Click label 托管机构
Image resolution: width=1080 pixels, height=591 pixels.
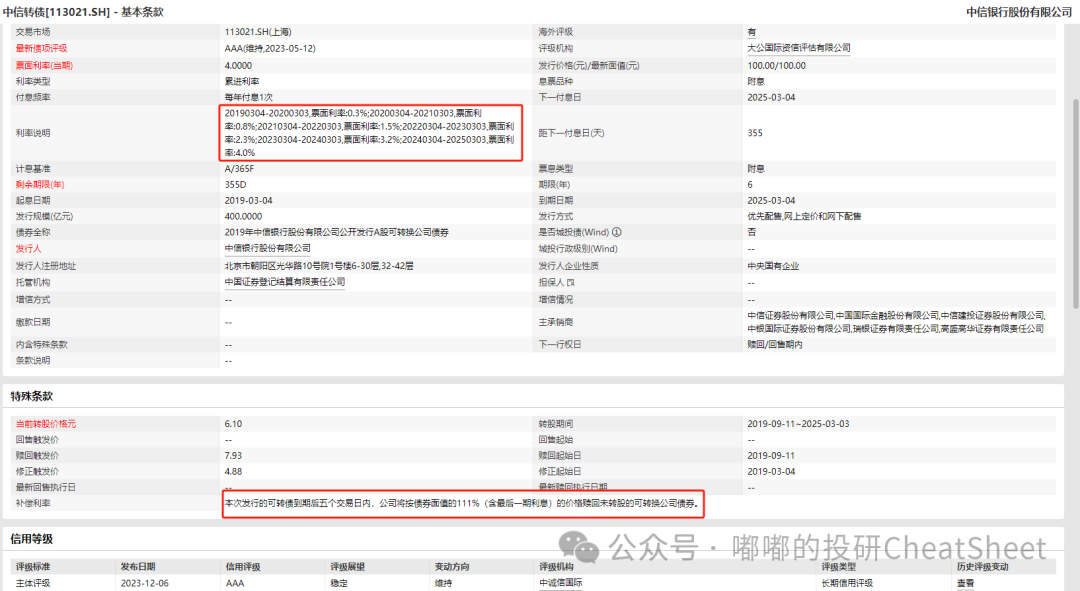33,282
